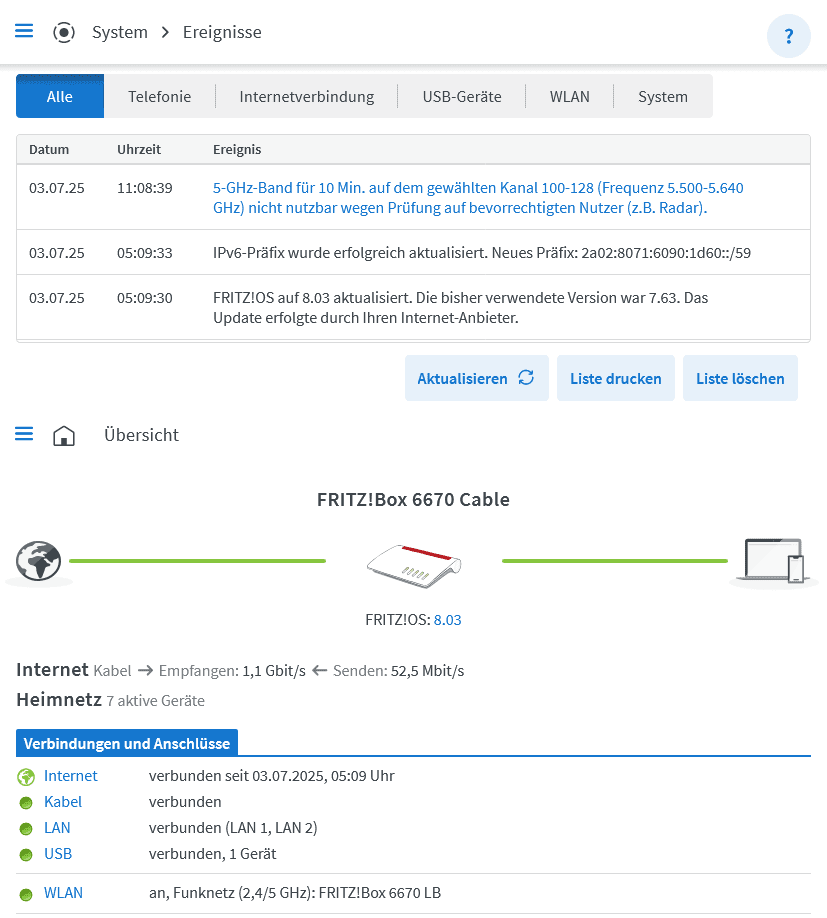Select the IPv6-Präfix aktualisiert event row
This screenshot has height=918, width=827.
tap(413, 252)
